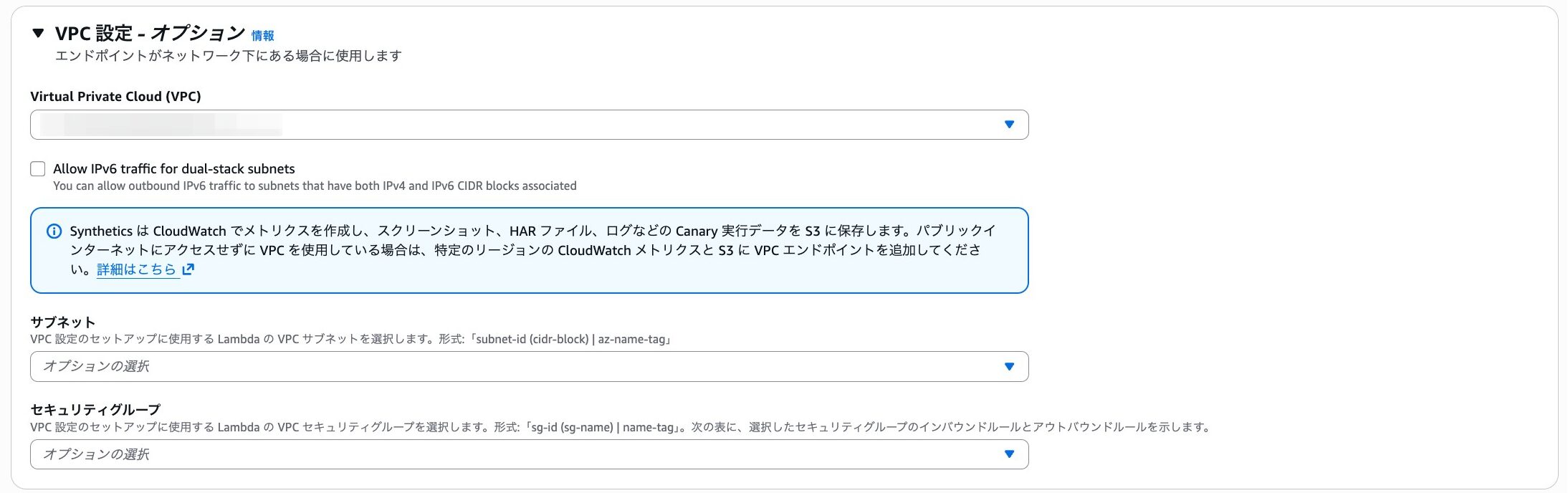This screenshot has width=1568, height=493.
Task: Click the VPC 設定 - オプション heading text
Action: coord(150,33)
